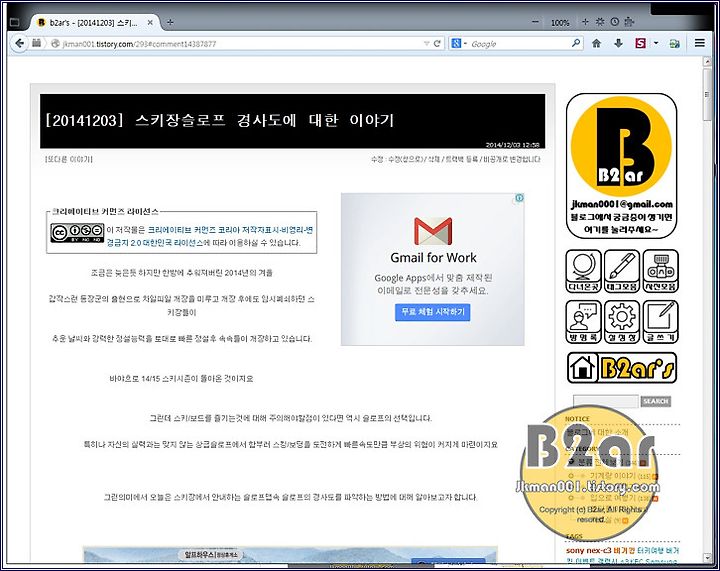Open the pen 태그모음 sidebar icon

[x=622, y=271]
